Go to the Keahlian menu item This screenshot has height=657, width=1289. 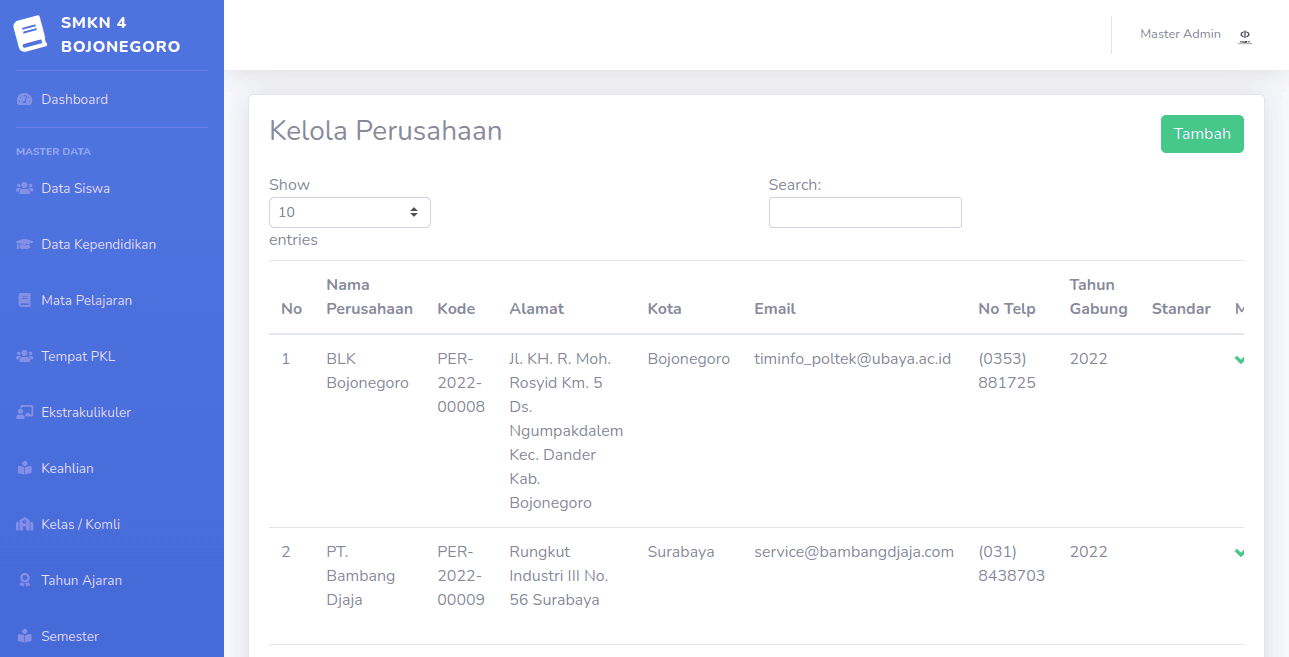67,468
